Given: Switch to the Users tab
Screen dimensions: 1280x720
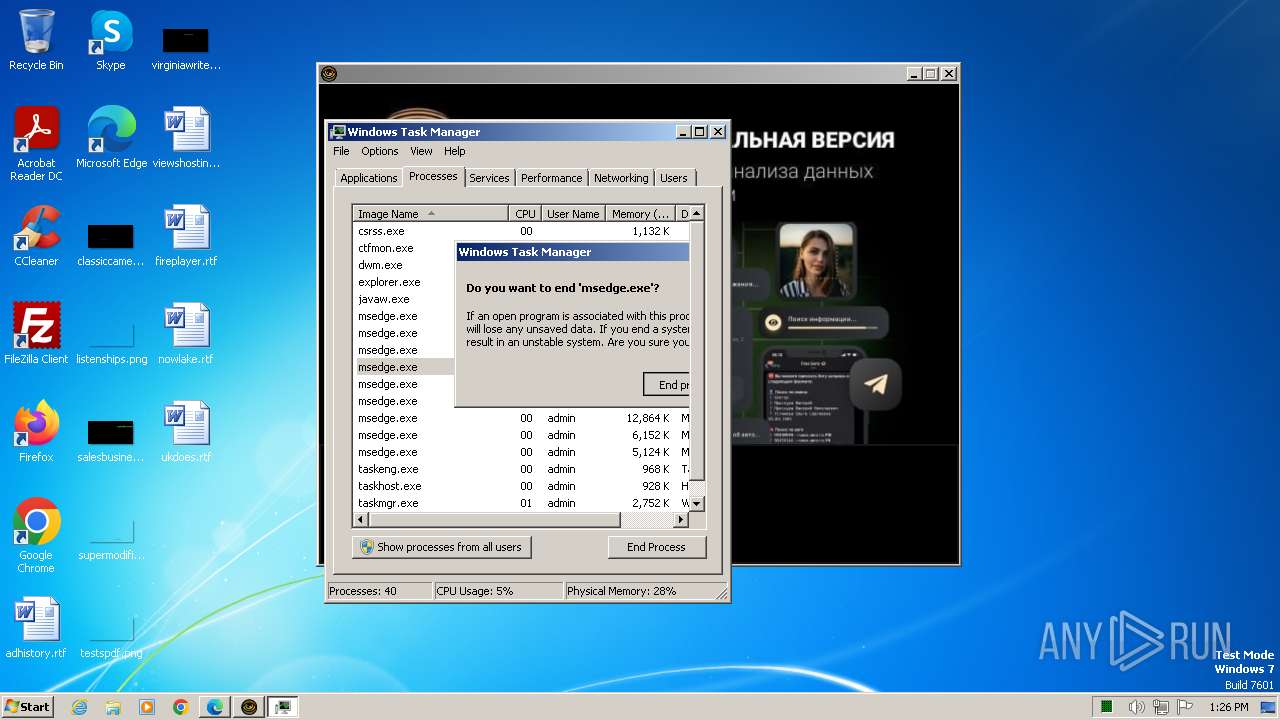Looking at the screenshot, I should [674, 178].
